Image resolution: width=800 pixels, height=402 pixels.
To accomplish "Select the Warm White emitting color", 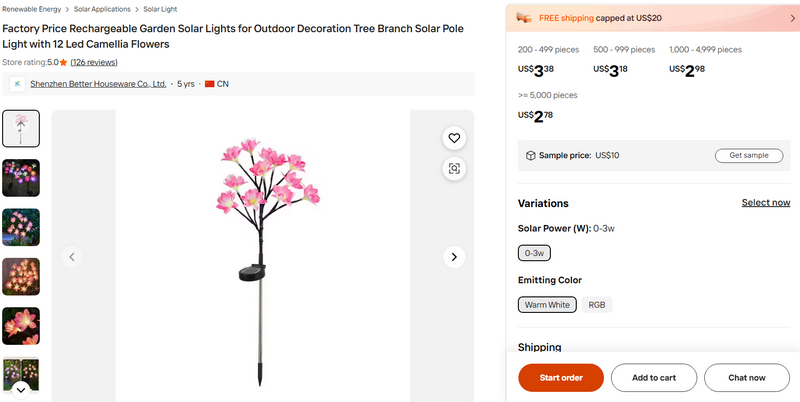I will 547,305.
